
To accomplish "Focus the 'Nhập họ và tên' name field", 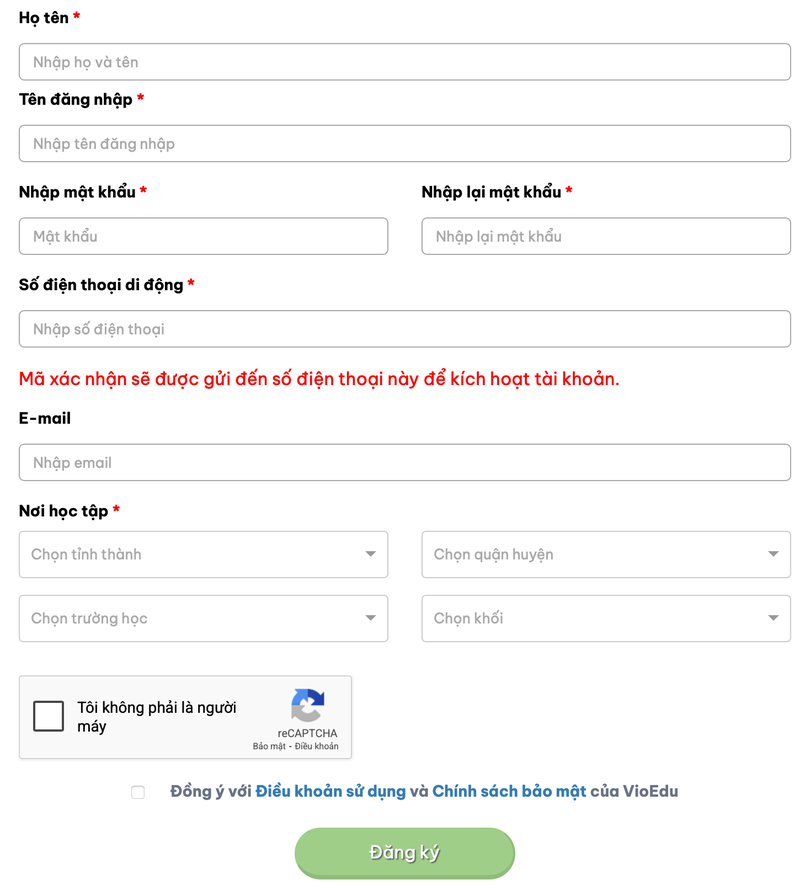I will [405, 62].
